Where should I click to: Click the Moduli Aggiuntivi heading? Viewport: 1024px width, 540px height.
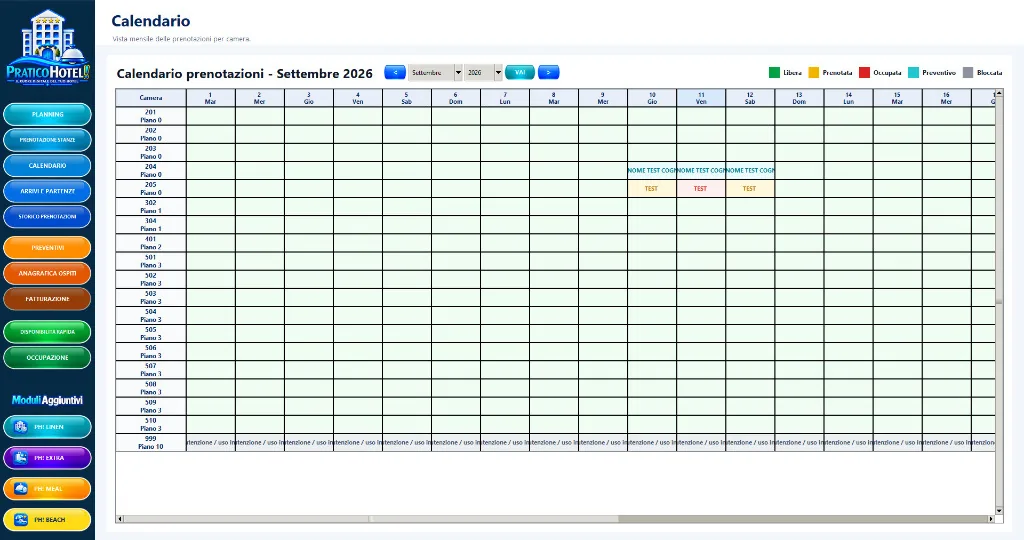[48, 400]
